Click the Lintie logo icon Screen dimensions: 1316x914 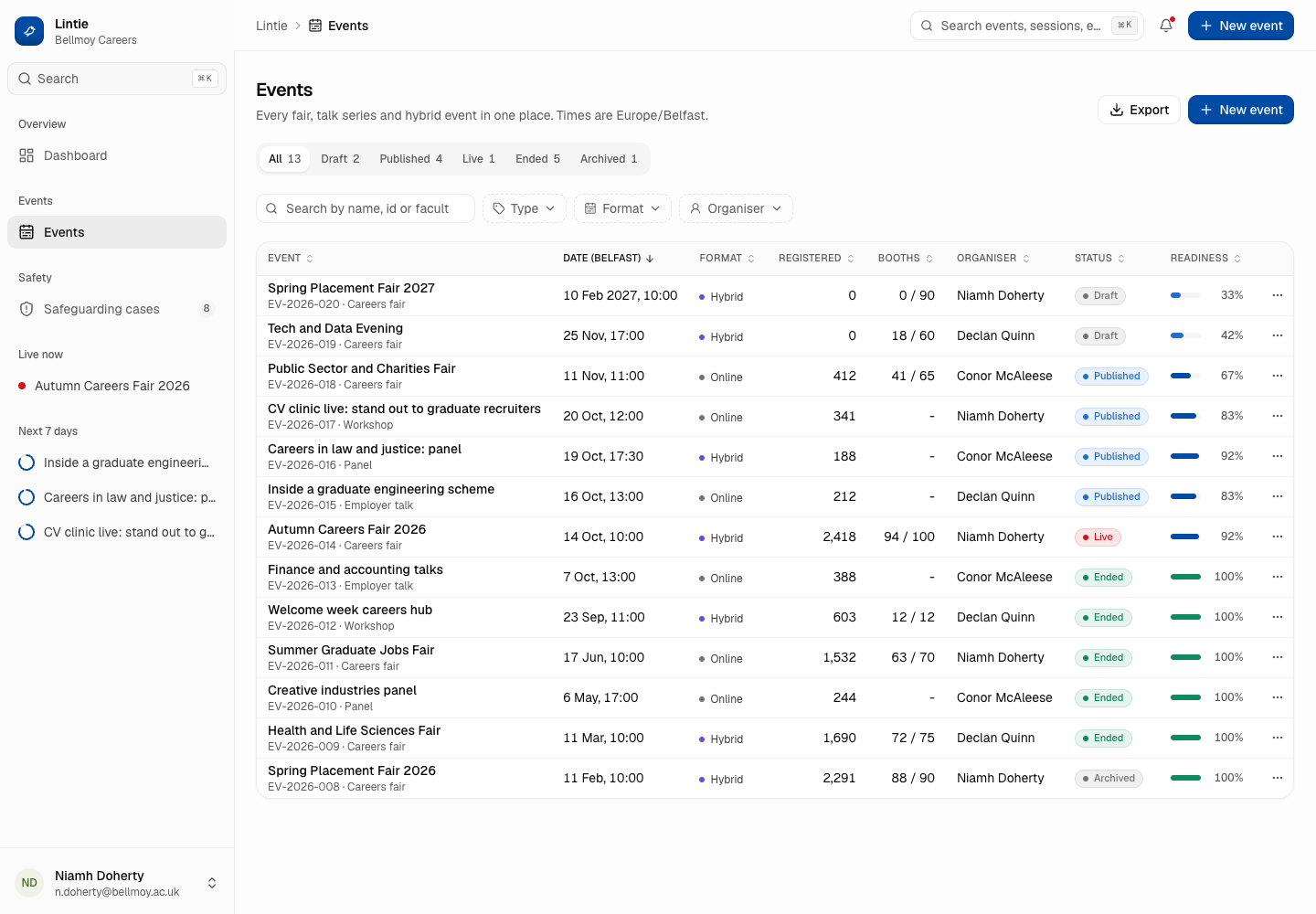click(29, 31)
